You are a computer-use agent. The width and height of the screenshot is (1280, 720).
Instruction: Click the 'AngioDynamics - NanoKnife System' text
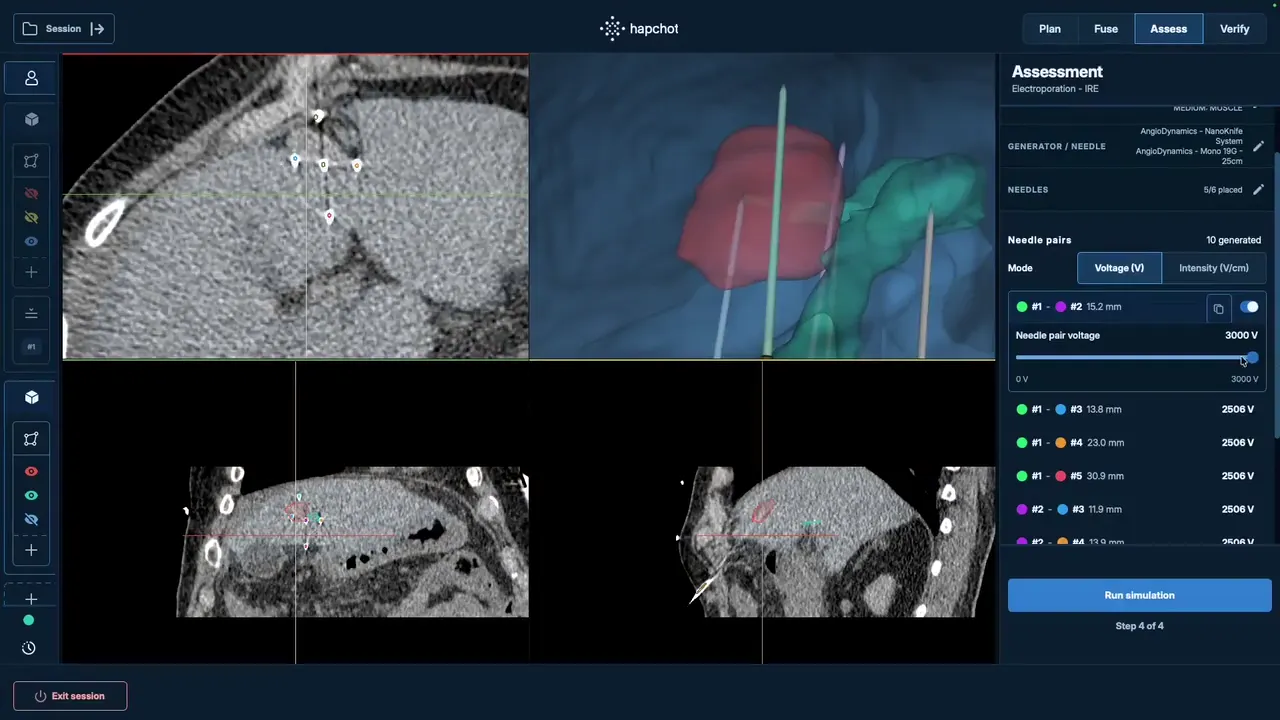pyautogui.click(x=1191, y=136)
